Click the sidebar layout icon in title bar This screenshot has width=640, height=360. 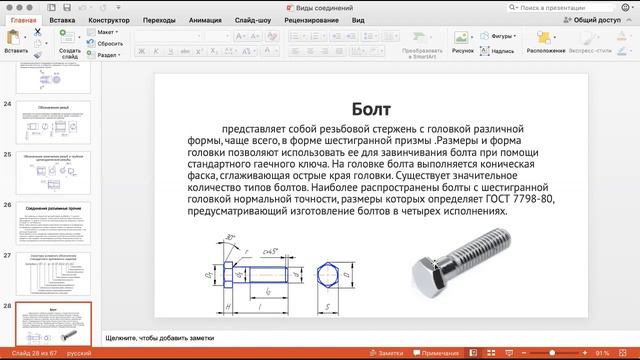pyautogui.click(x=51, y=7)
